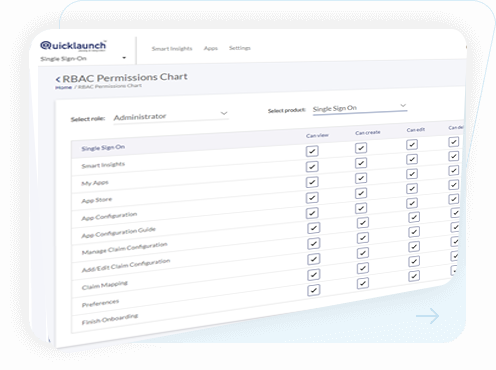Uncheck Can create for My Apps

click(x=361, y=163)
